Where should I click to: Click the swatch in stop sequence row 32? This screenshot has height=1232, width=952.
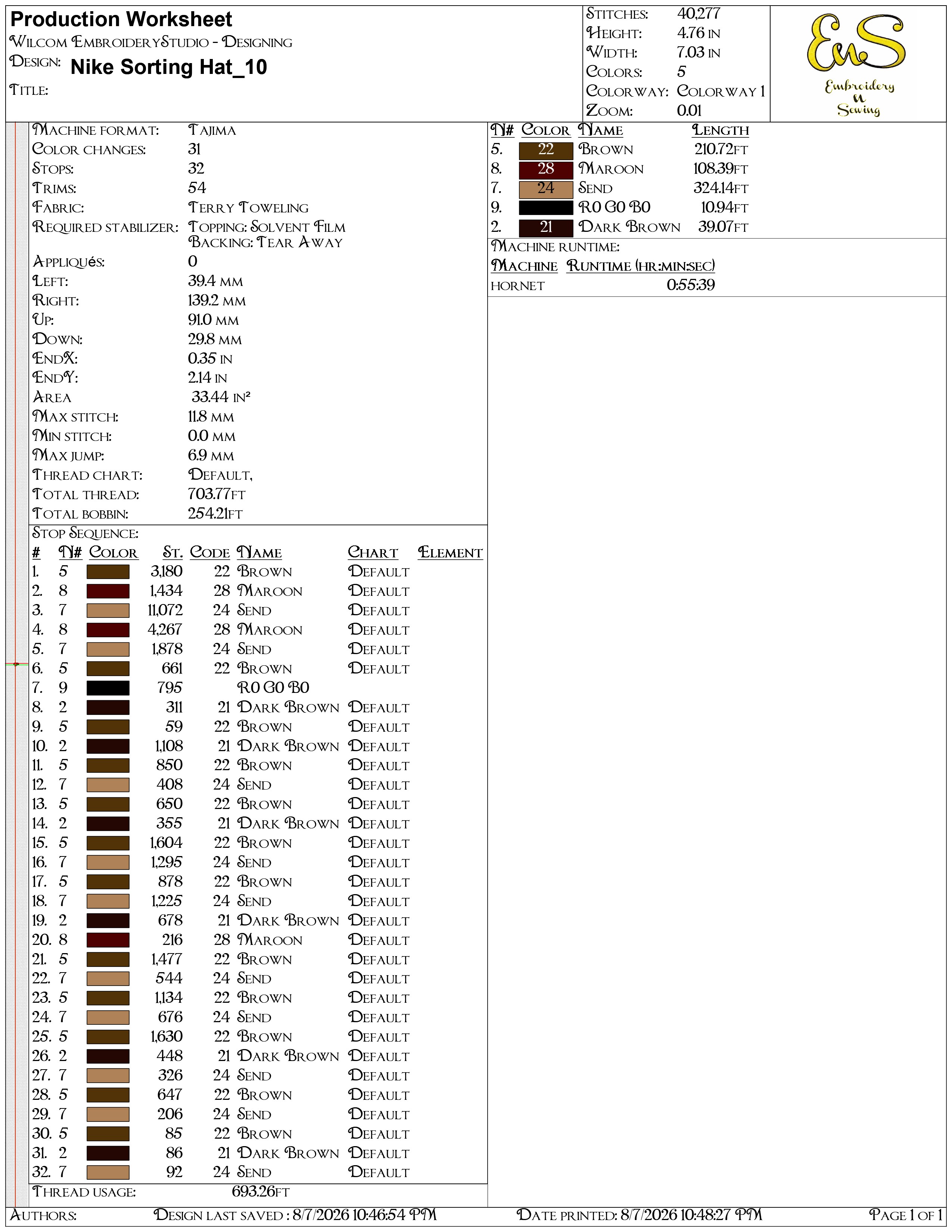[x=108, y=1172]
